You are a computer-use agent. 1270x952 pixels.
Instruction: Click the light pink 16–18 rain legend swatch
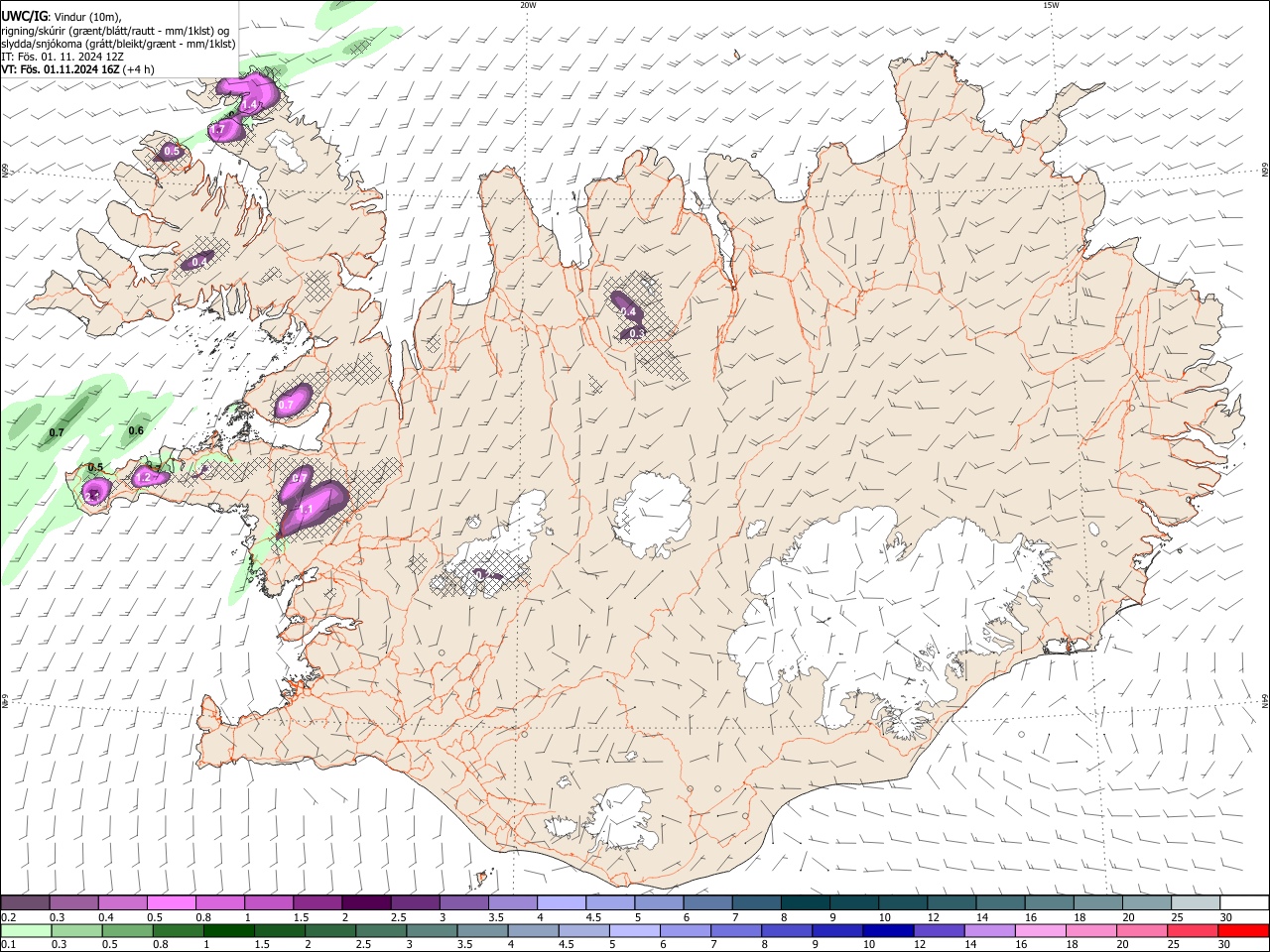point(1038,930)
